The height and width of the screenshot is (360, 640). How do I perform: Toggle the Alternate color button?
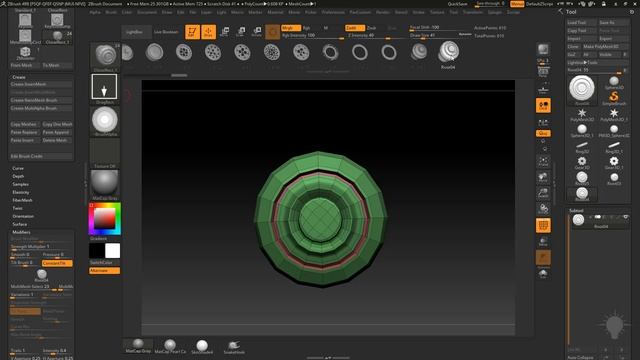tap(104, 271)
